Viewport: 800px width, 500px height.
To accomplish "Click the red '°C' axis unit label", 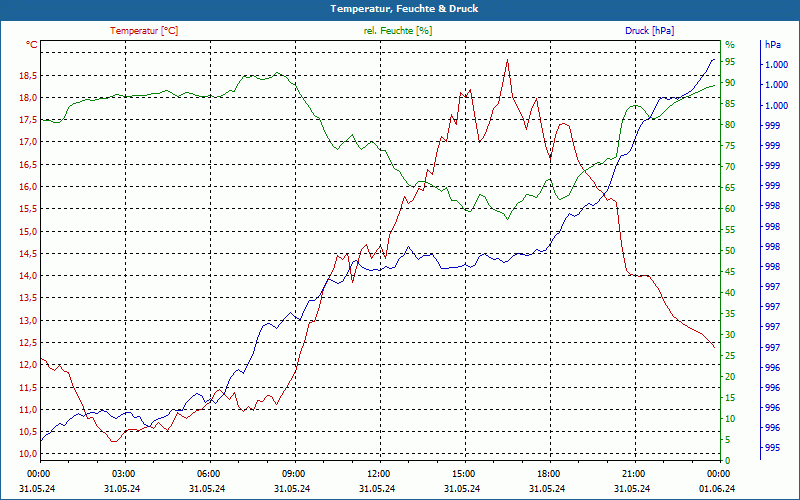I will point(32,45).
